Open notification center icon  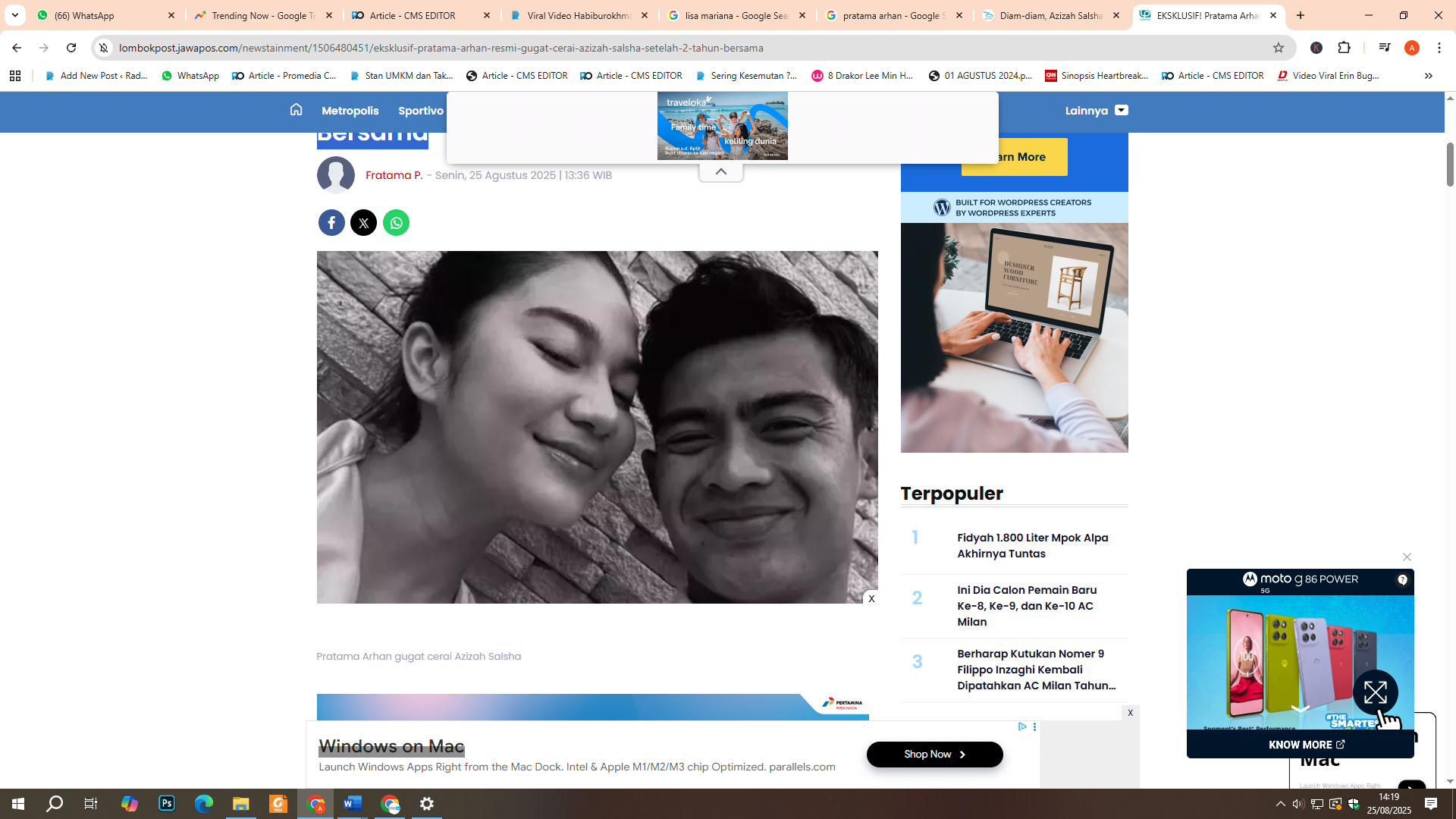(x=1431, y=804)
